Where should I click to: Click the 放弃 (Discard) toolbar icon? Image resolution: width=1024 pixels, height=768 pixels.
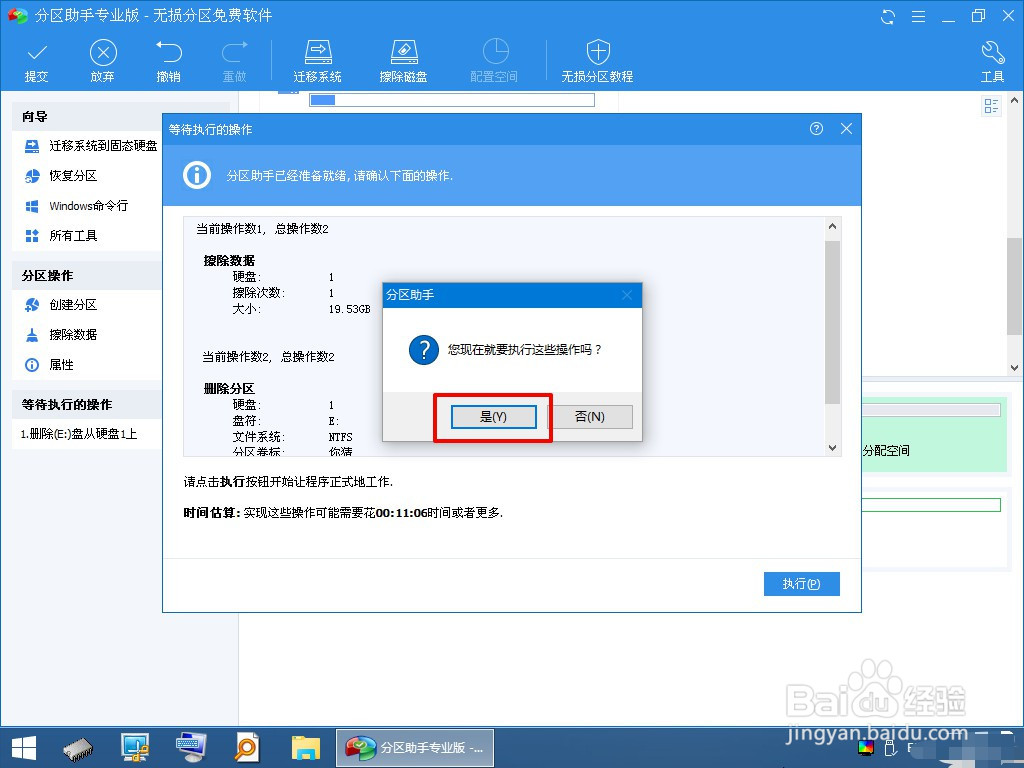tap(103, 61)
